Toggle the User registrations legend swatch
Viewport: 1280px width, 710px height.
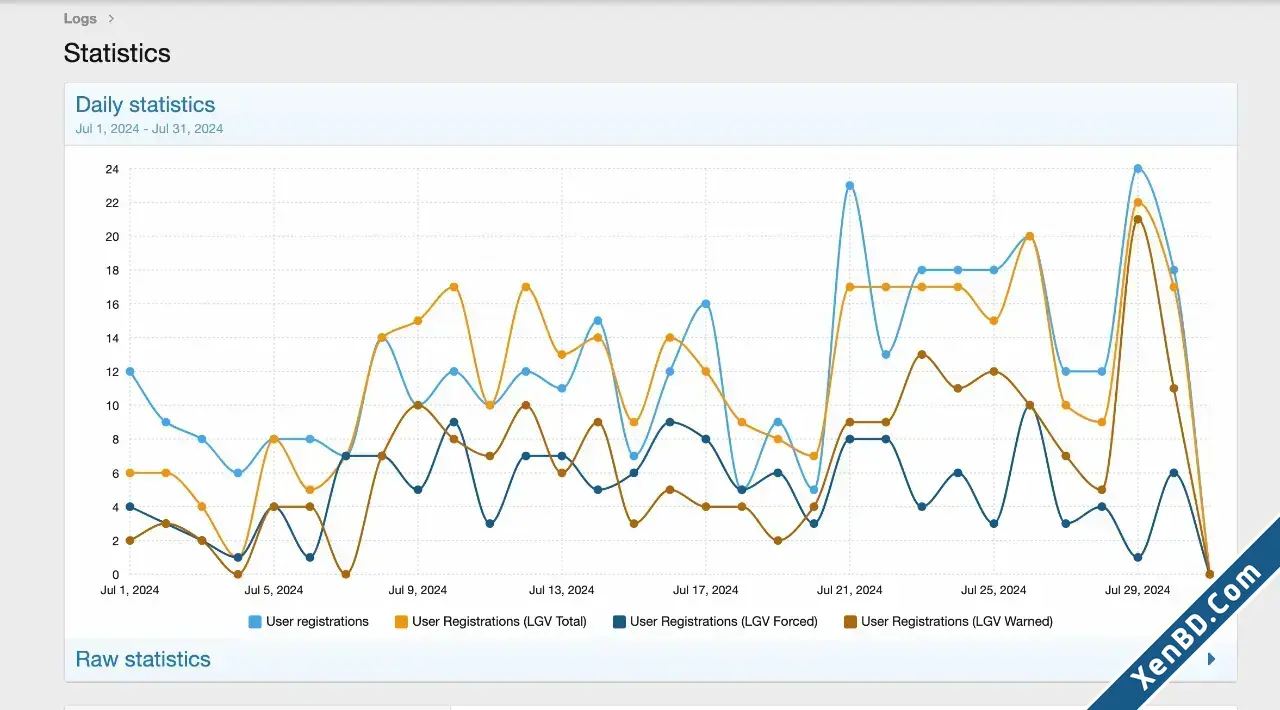pos(255,622)
